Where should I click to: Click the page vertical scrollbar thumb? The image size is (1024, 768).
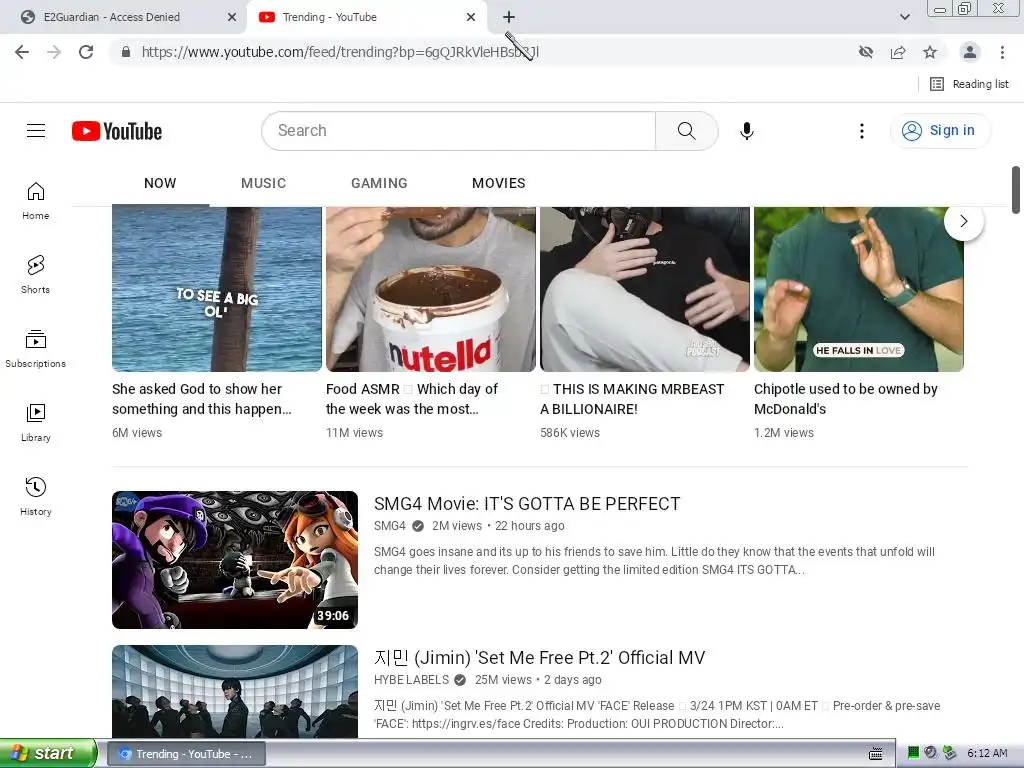[1016, 190]
